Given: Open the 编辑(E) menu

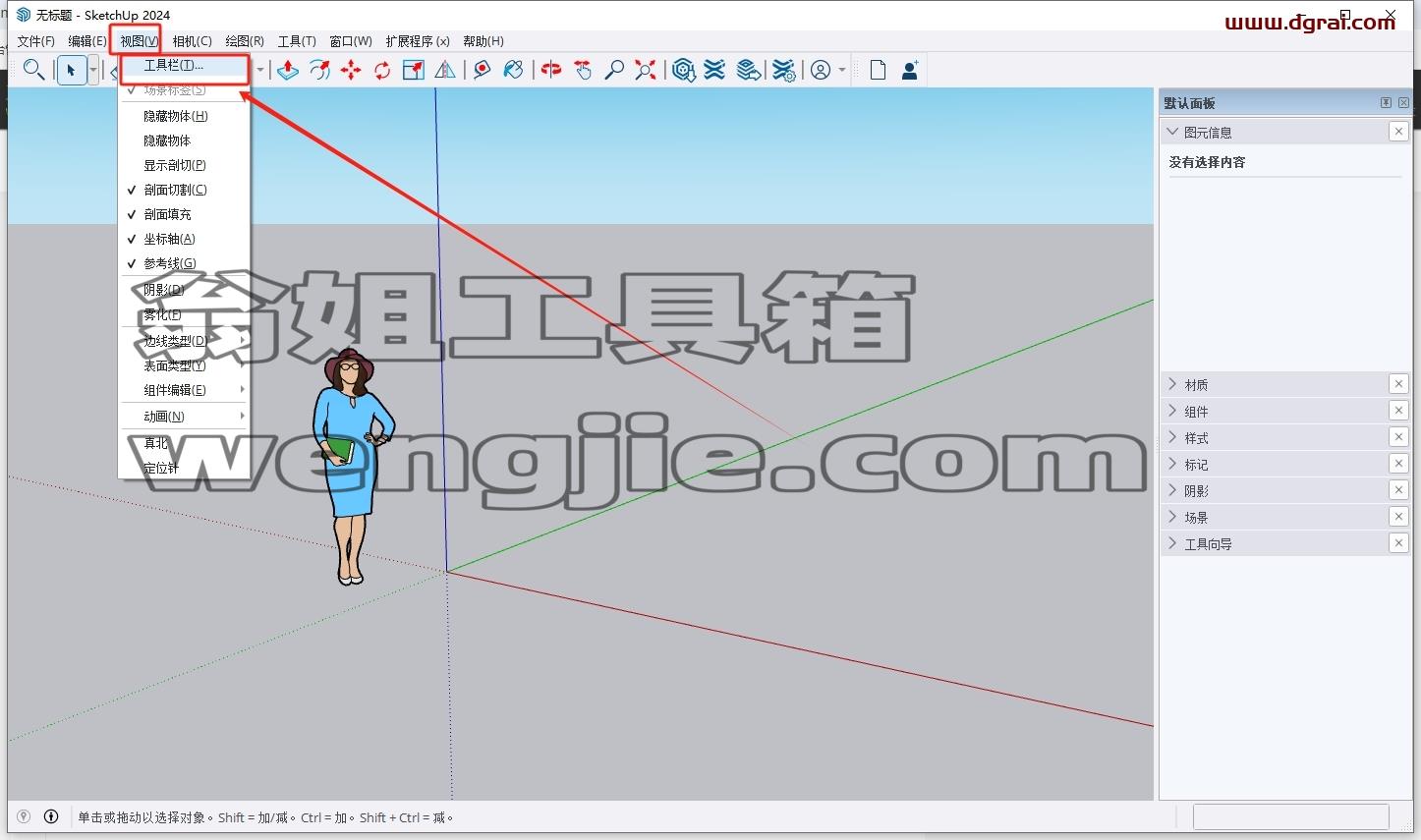Looking at the screenshot, I should tap(87, 41).
